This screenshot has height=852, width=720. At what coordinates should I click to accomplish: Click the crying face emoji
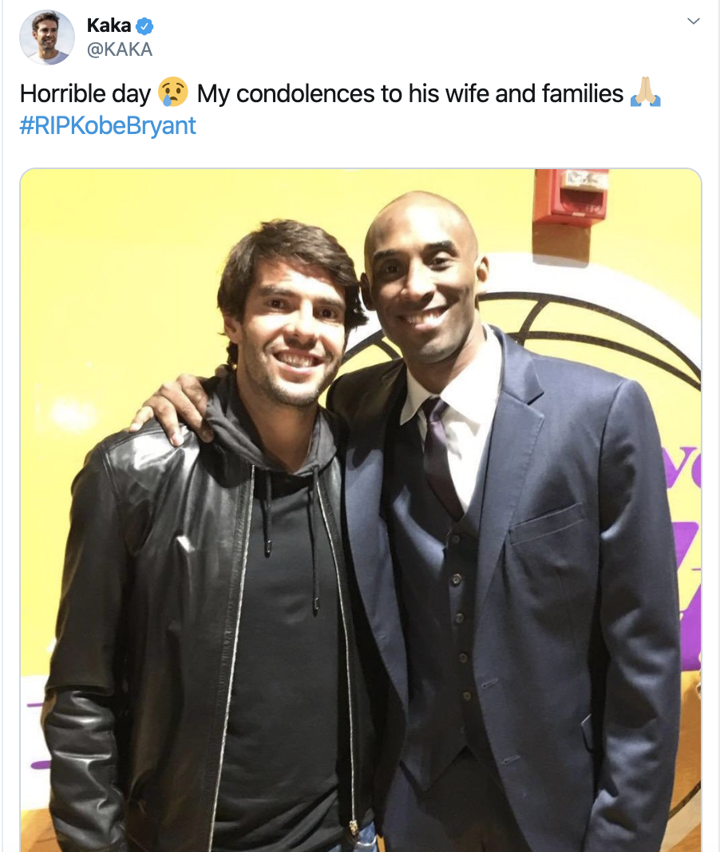173,92
